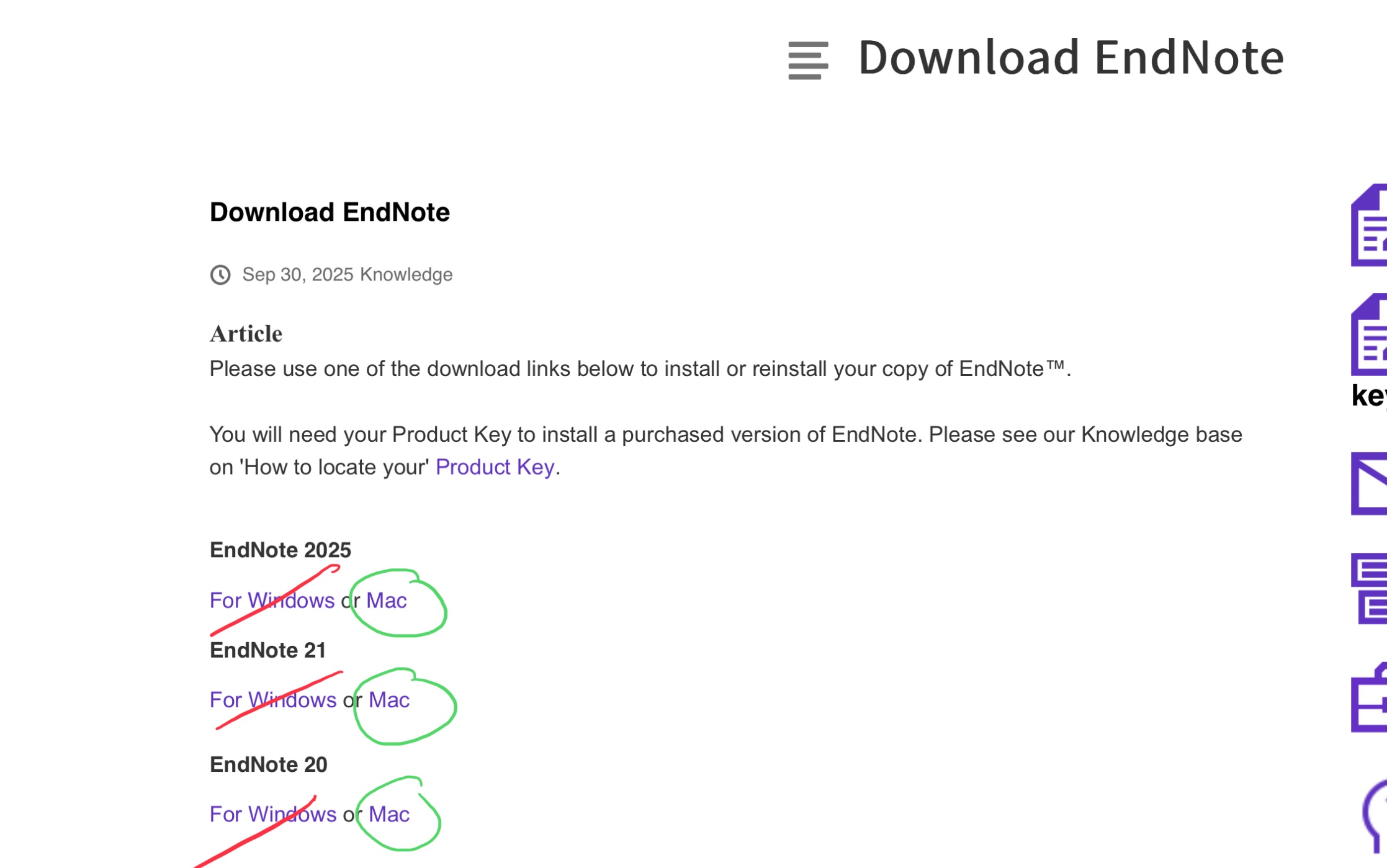Download EndNote 21 For Windows
This screenshot has width=1387, height=868.
click(272, 700)
